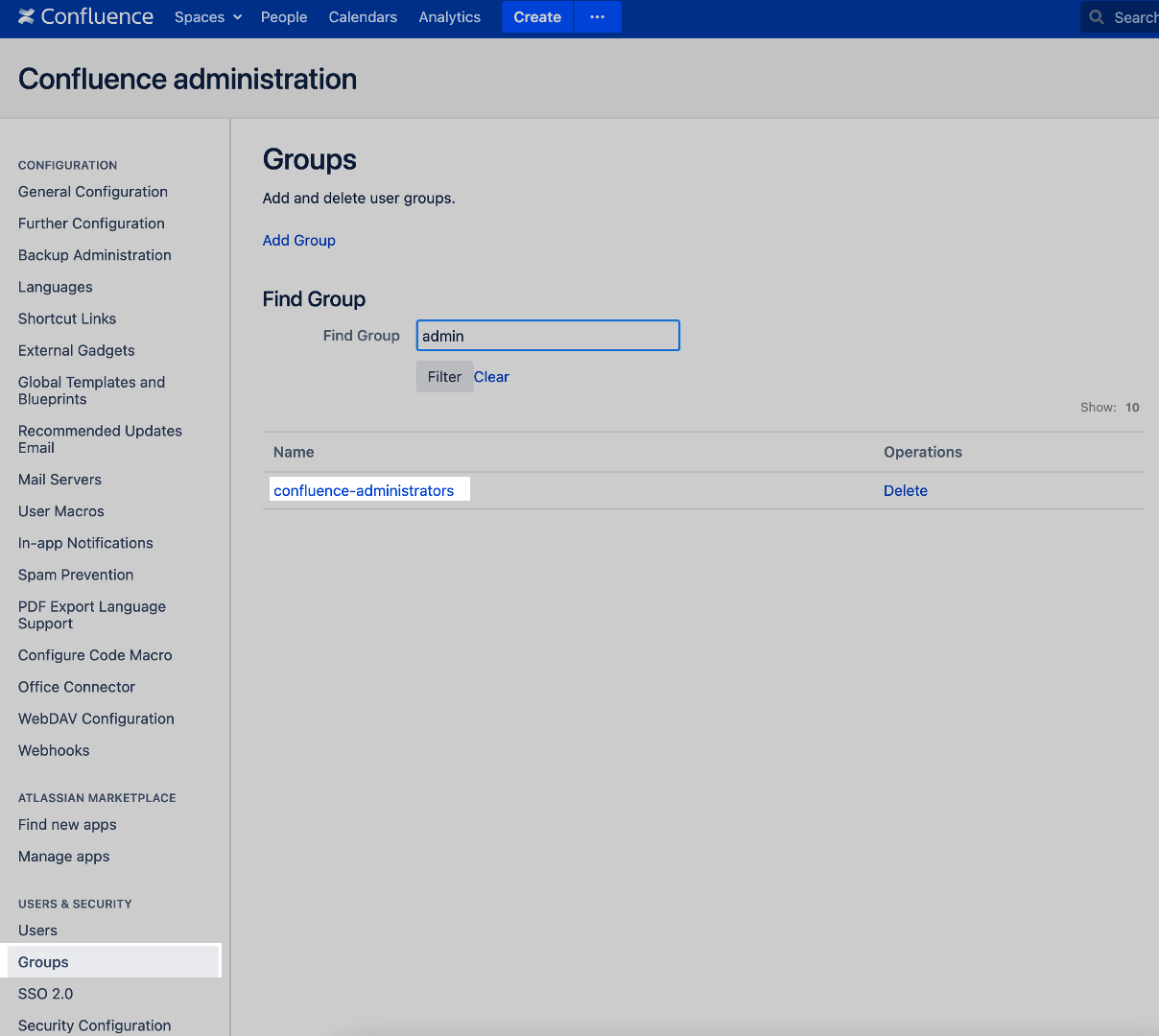Delete the confluence-administrators group
The width and height of the screenshot is (1159, 1036).
point(905,490)
